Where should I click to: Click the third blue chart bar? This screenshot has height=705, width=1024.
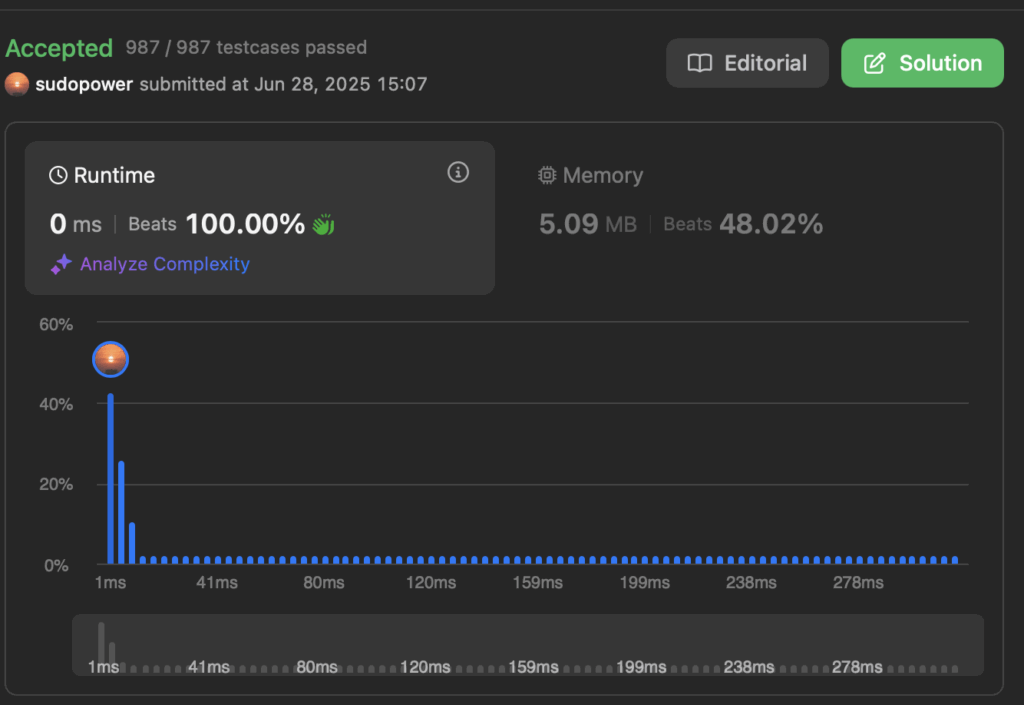132,543
